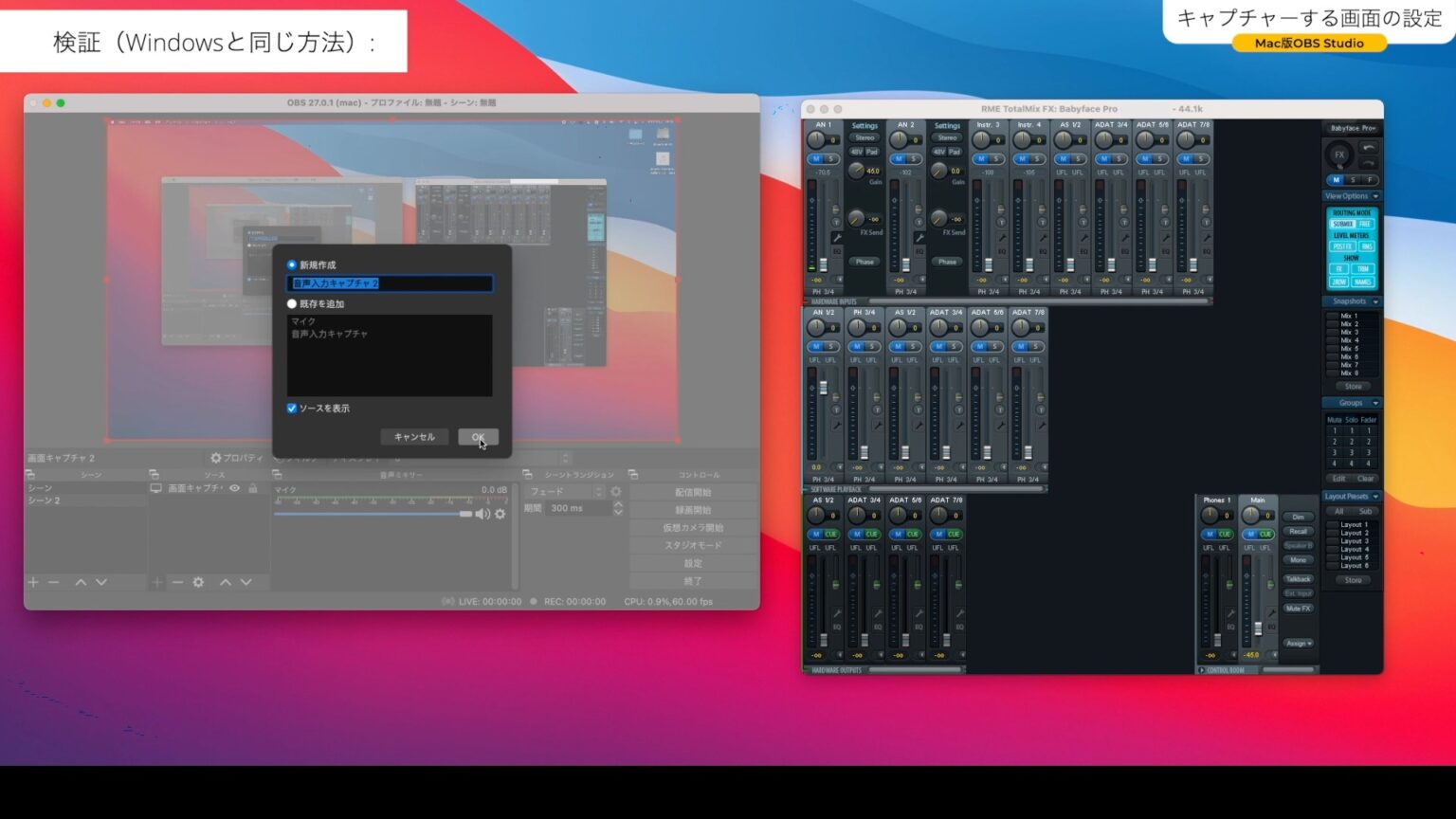Move the scene up with the arrow icon
The height and width of the screenshot is (819, 1456).
81,582
